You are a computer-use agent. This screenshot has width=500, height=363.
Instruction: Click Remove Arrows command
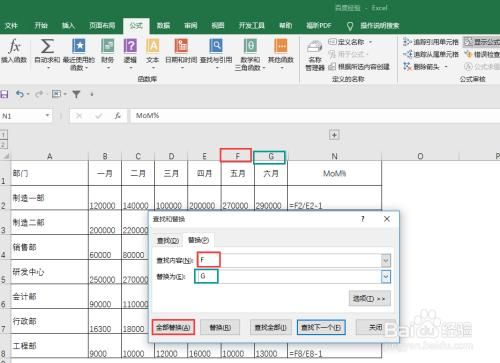pyautogui.click(x=425, y=67)
